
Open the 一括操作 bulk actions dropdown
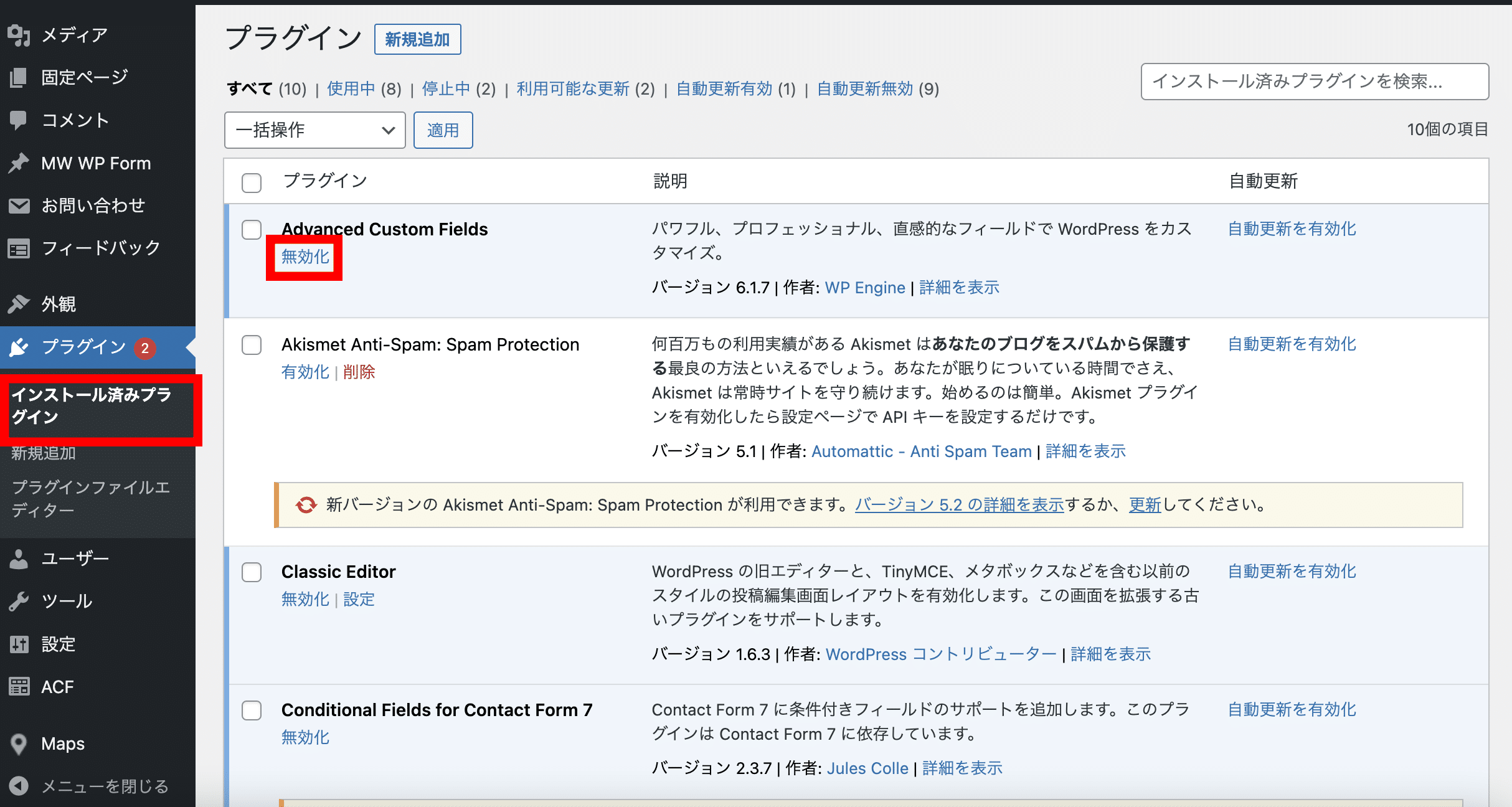tap(314, 130)
